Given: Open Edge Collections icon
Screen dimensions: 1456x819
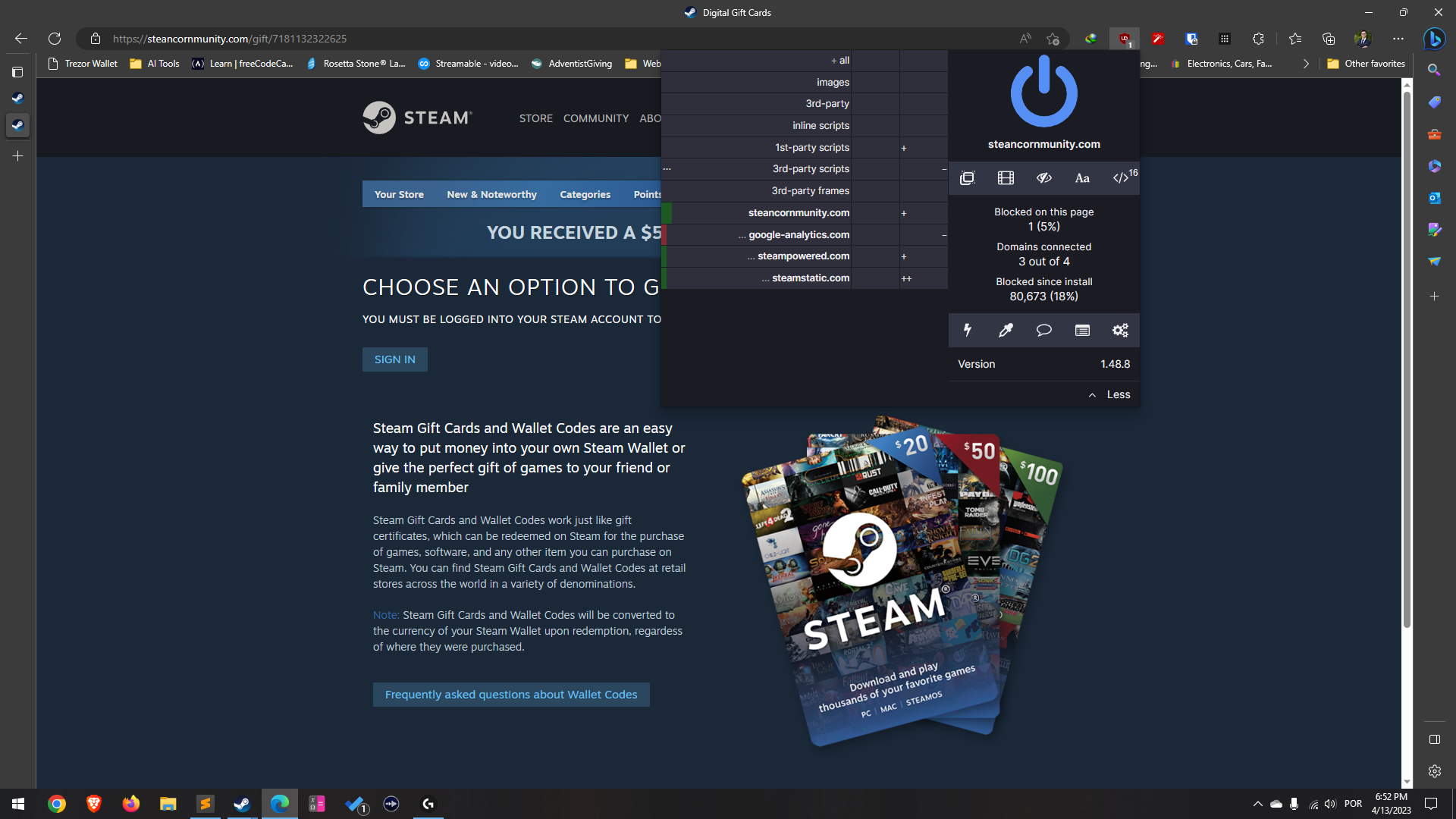Looking at the screenshot, I should tap(1329, 39).
